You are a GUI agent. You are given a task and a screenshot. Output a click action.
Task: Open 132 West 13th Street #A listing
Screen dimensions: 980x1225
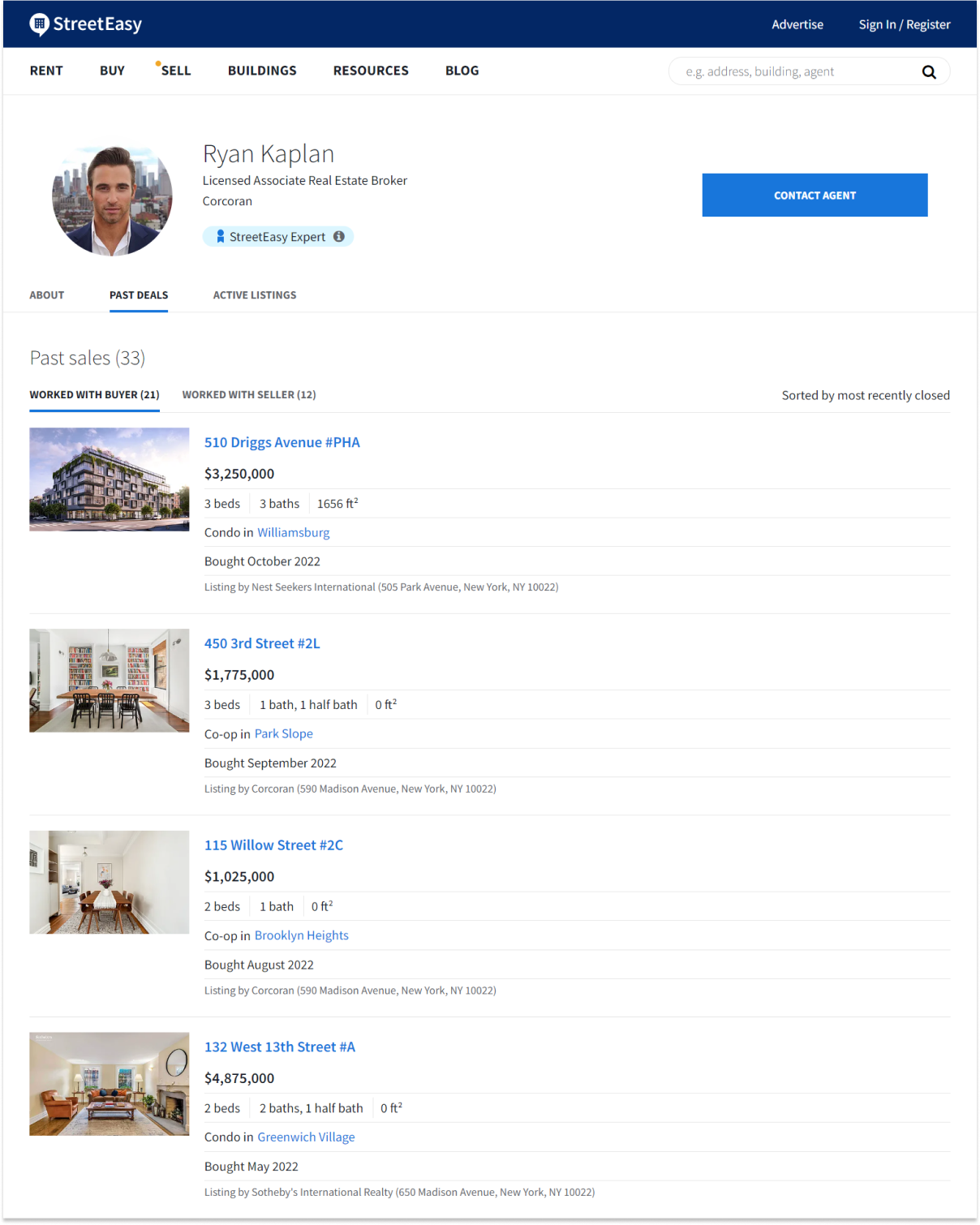[x=280, y=1047]
